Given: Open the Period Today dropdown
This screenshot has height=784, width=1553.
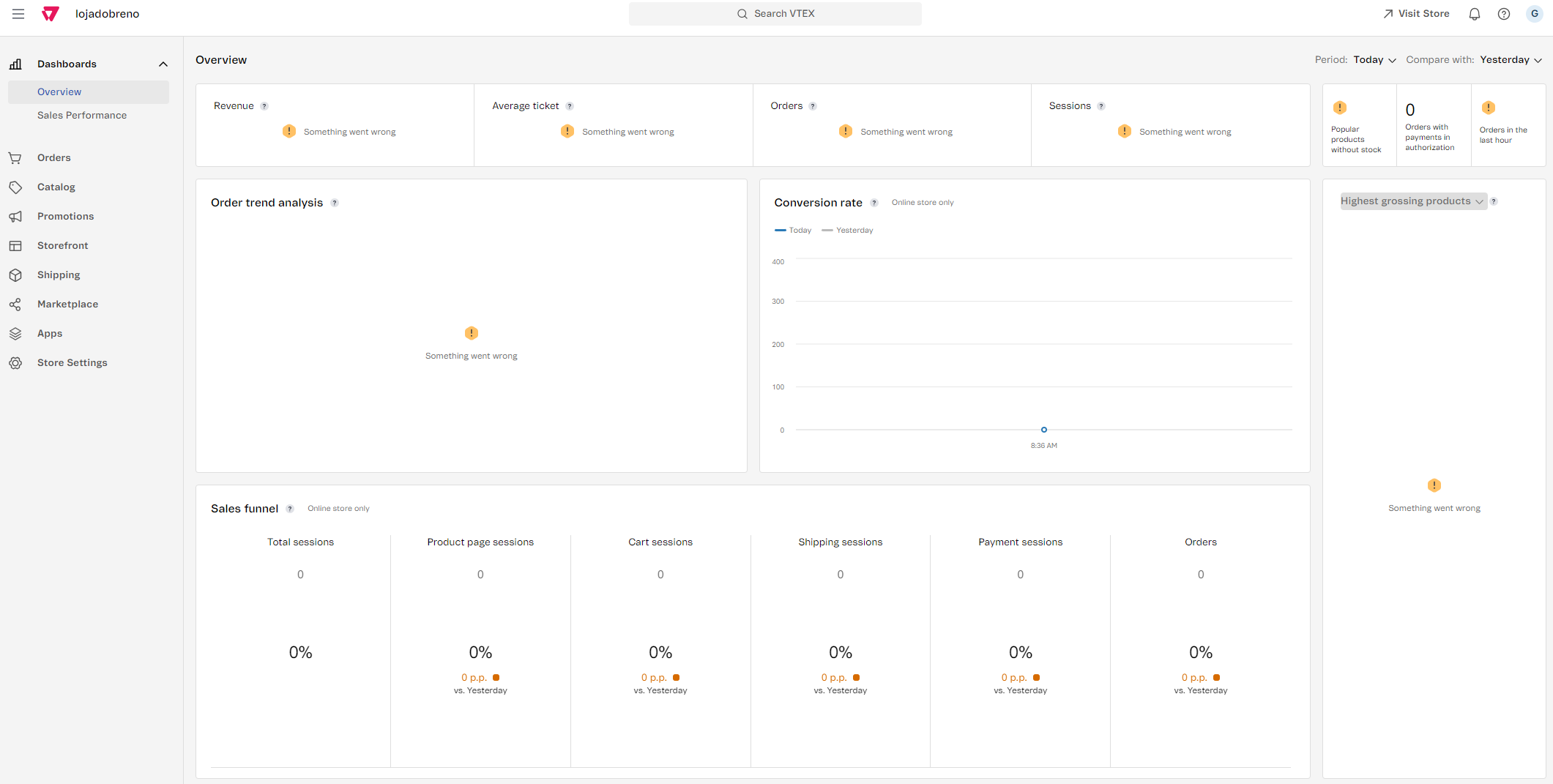Looking at the screenshot, I should tap(1374, 60).
